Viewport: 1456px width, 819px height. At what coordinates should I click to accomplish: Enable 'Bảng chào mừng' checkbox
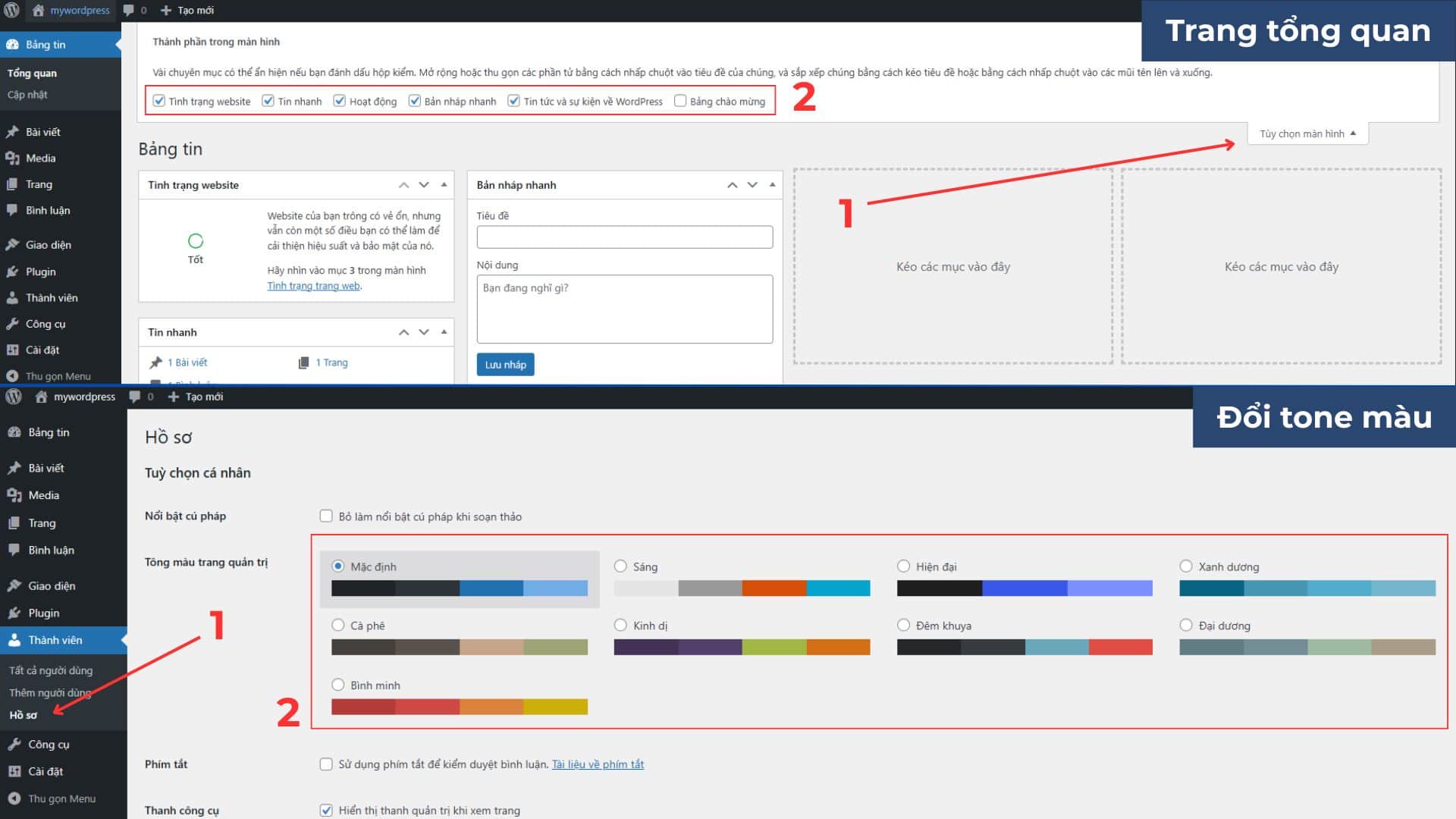point(680,101)
